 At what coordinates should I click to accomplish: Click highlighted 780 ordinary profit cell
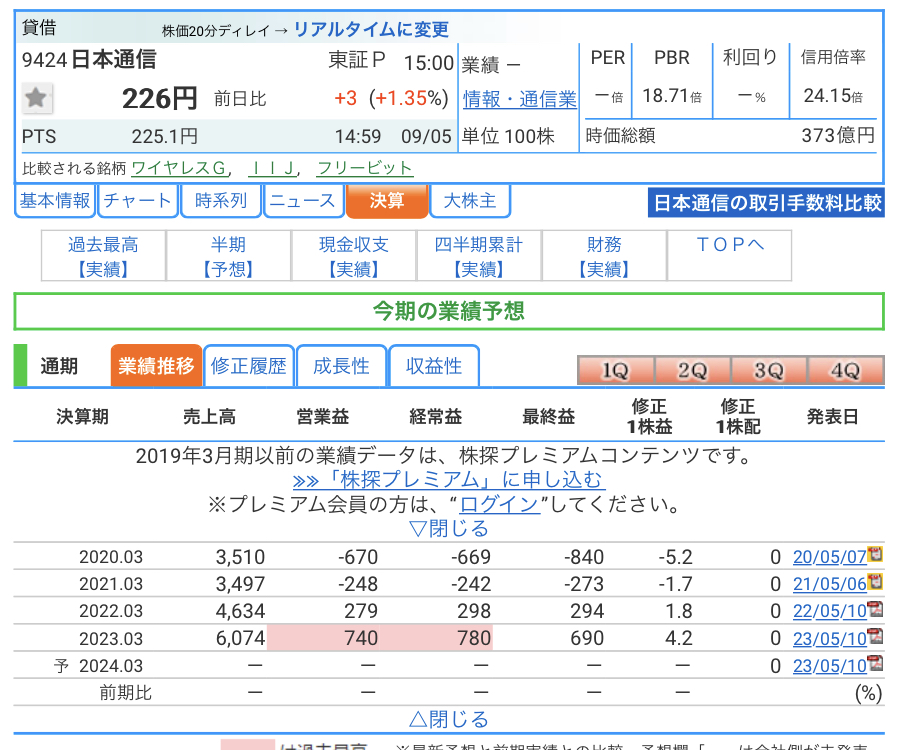coord(436,638)
